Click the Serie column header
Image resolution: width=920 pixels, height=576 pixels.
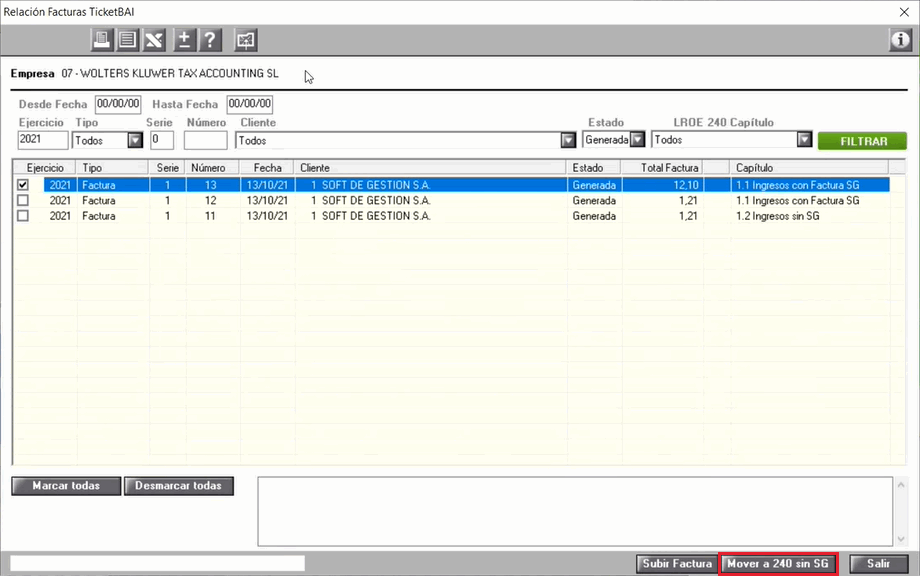(x=167, y=168)
